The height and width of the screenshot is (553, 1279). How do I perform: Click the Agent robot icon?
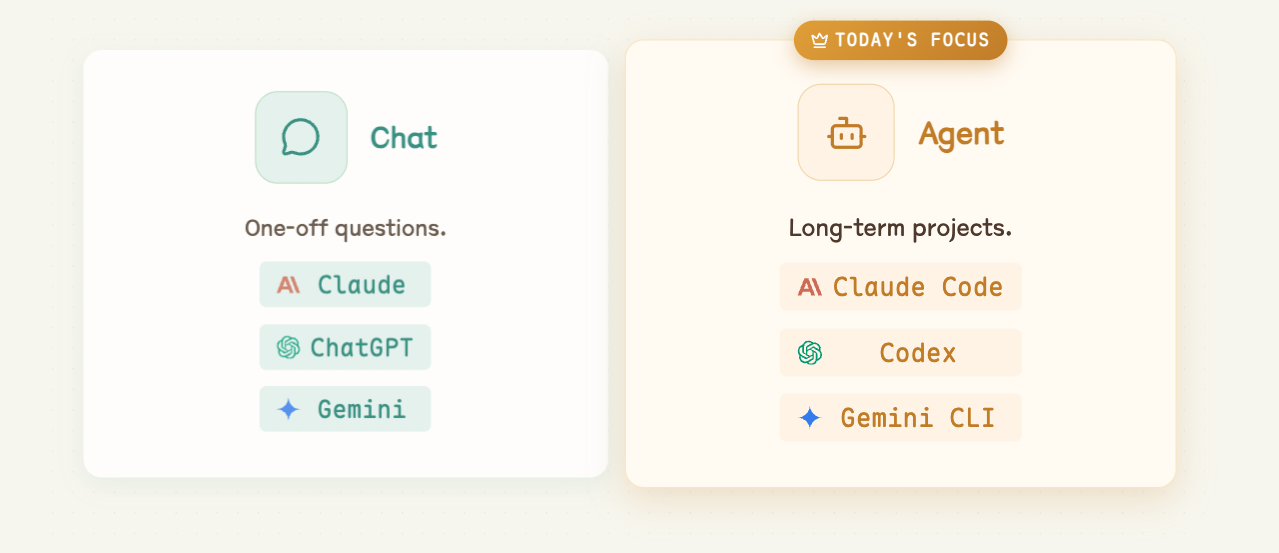846,133
